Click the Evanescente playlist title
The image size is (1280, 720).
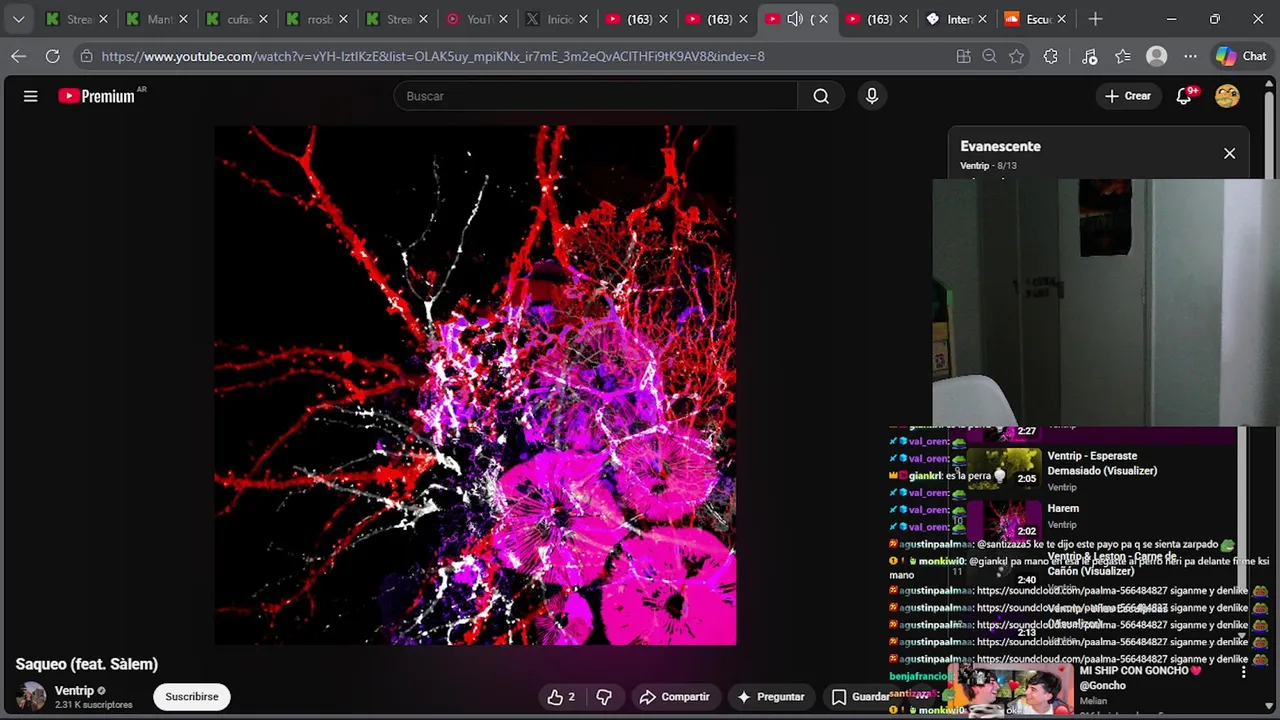1000,146
